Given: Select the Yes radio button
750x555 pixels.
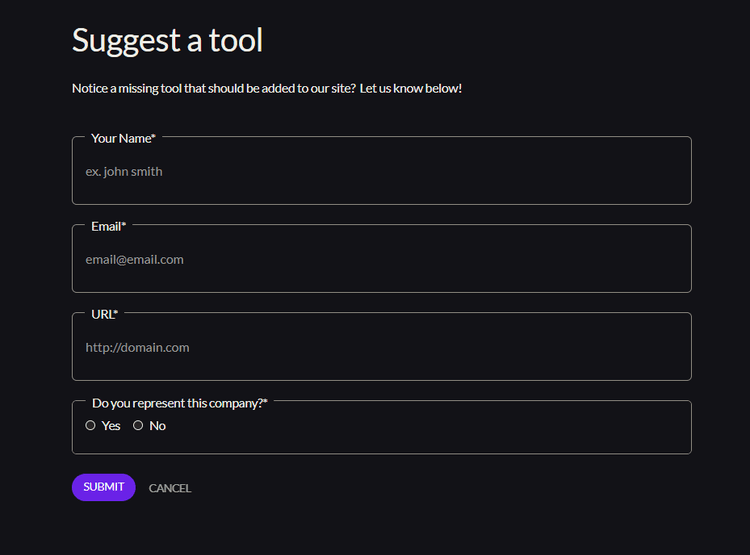Looking at the screenshot, I should (90, 425).
